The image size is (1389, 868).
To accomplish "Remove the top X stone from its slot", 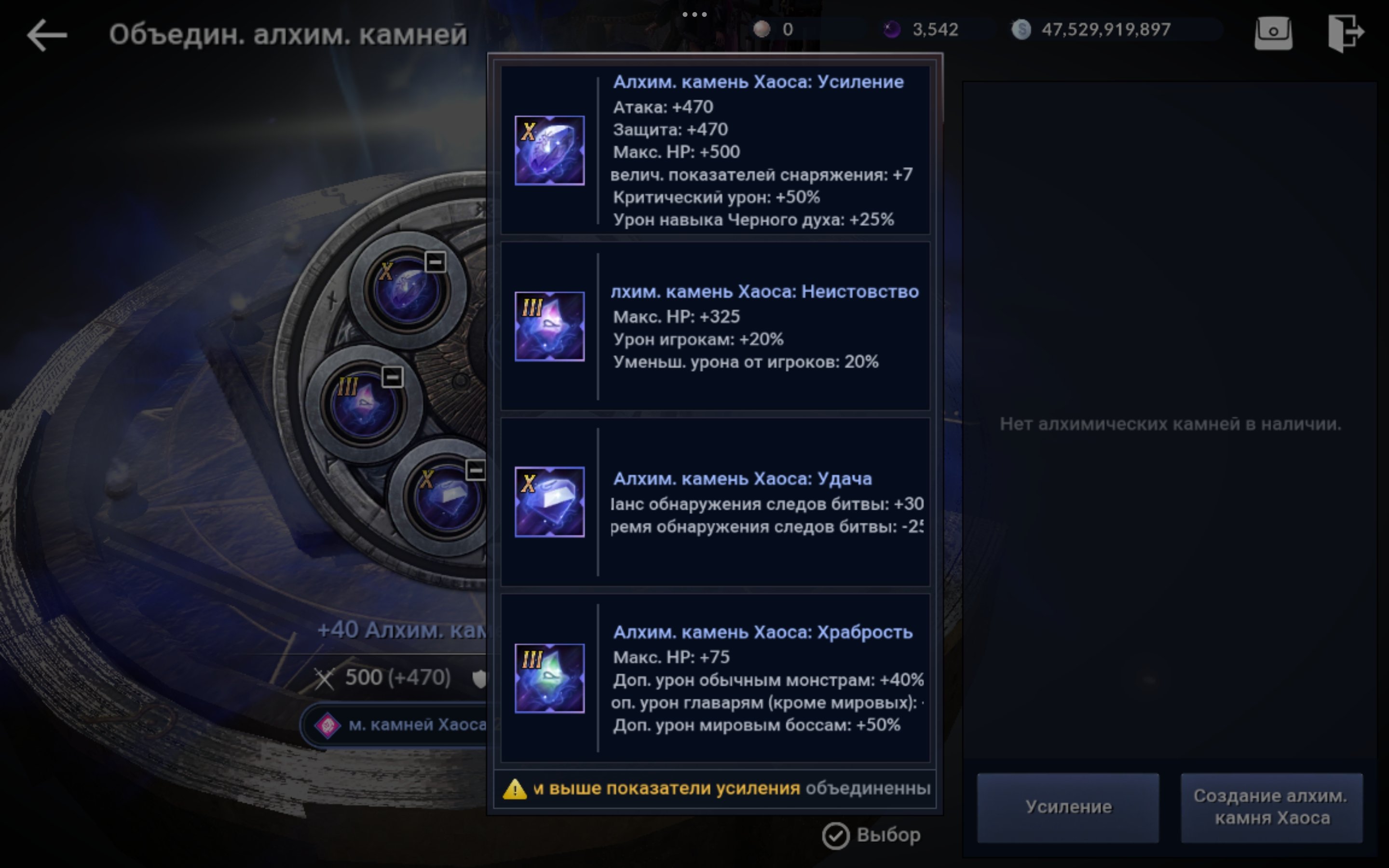I will coord(435,262).
